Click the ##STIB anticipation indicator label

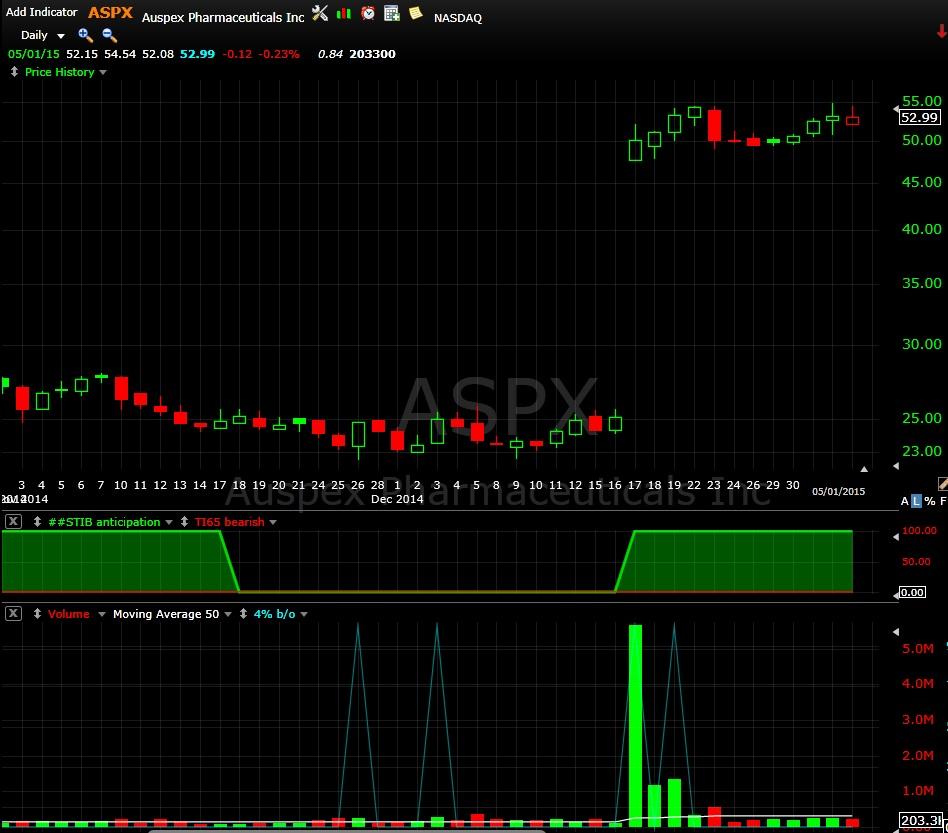pos(105,522)
